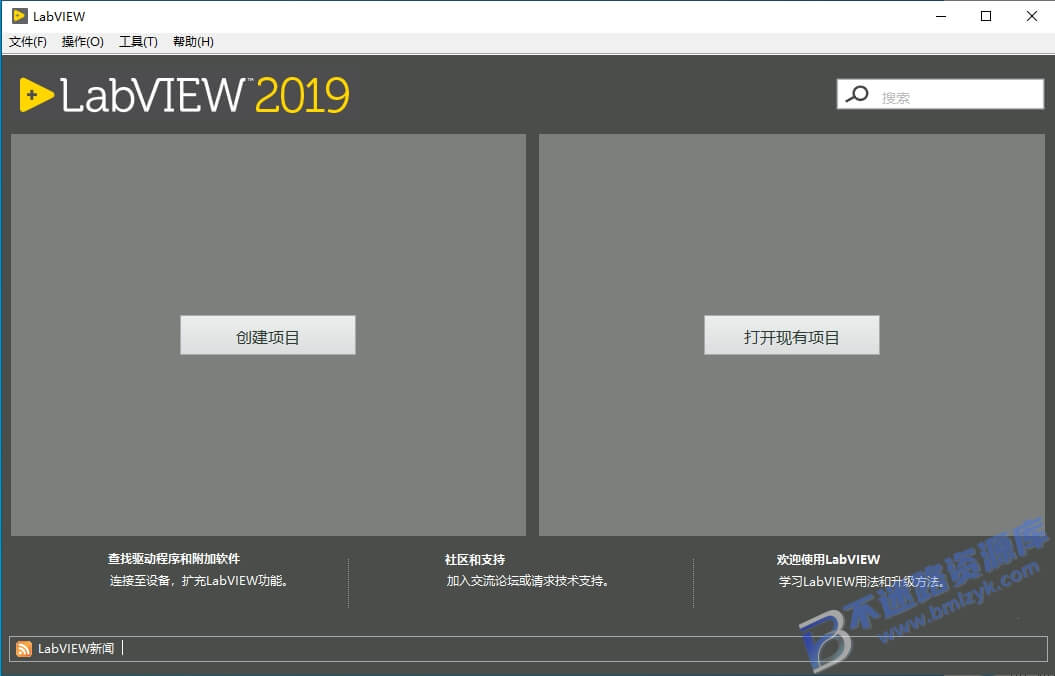Minimize the LabVIEW window
The width and height of the screenshot is (1055, 676).
pos(941,16)
